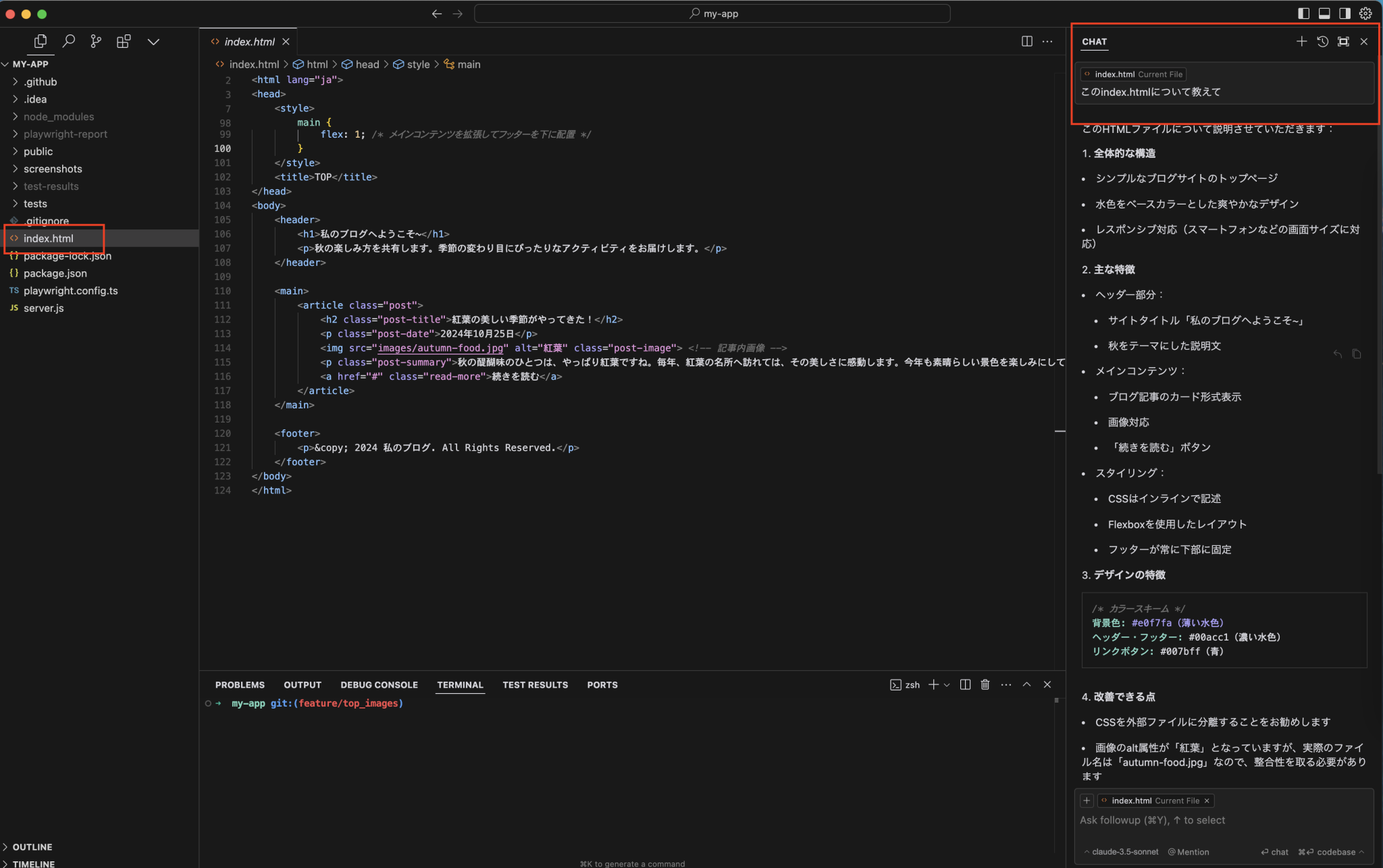Screen dimensions: 1383x868
Task: Split the editor to the right
Action: [x=1027, y=41]
